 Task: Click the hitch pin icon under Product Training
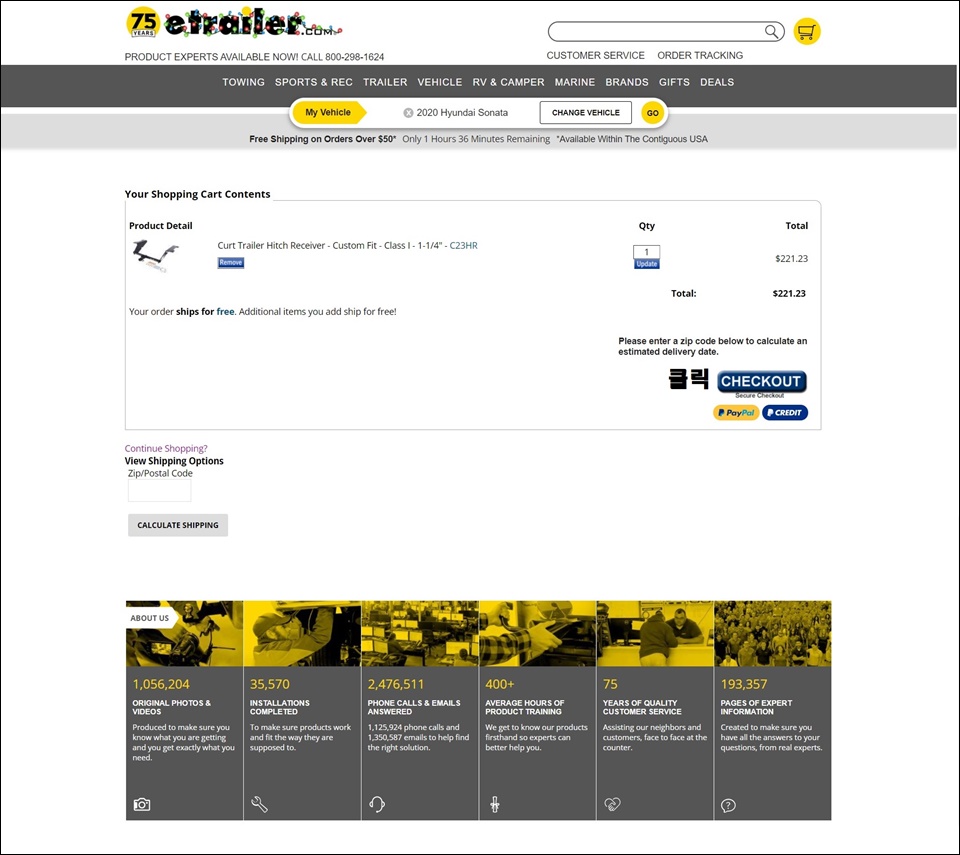[x=495, y=804]
